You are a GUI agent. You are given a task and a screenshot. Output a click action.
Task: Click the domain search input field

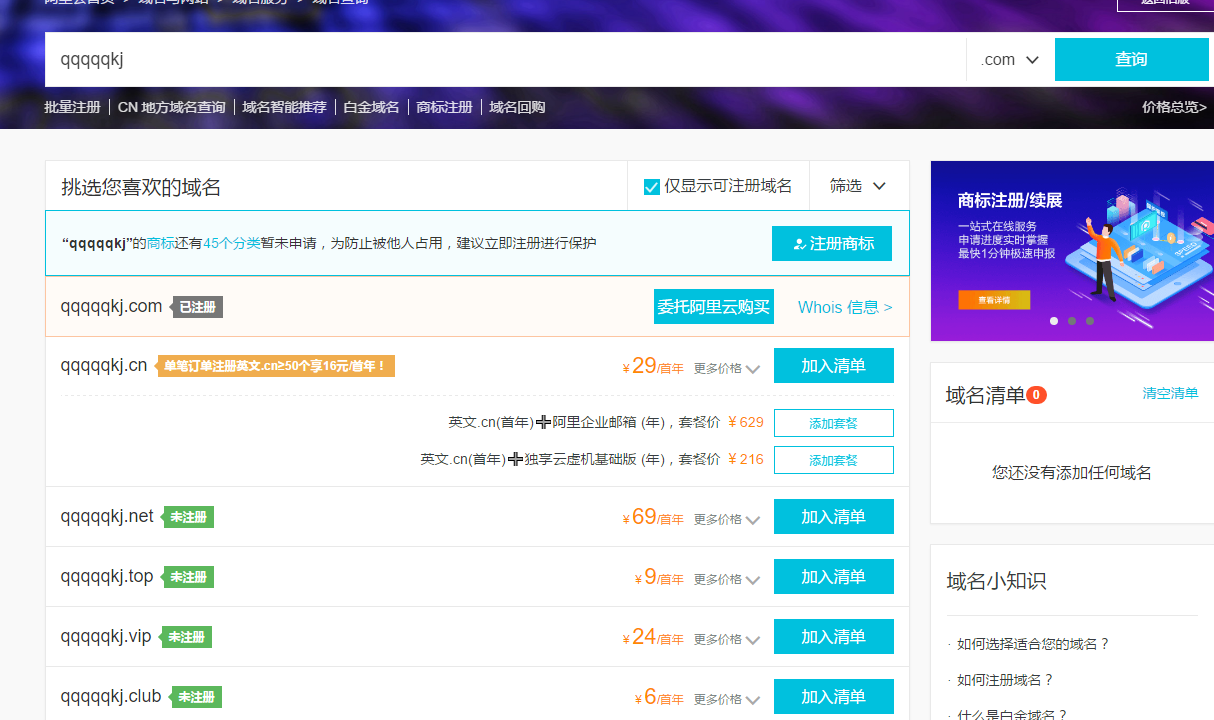pos(505,60)
